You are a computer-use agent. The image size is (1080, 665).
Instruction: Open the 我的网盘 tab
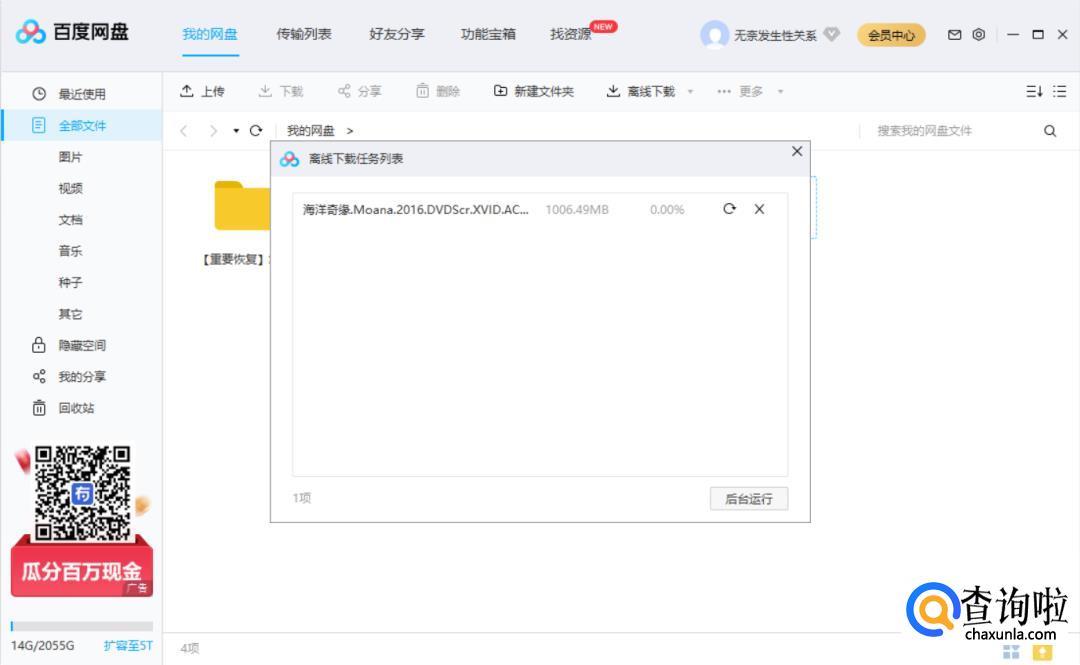210,34
